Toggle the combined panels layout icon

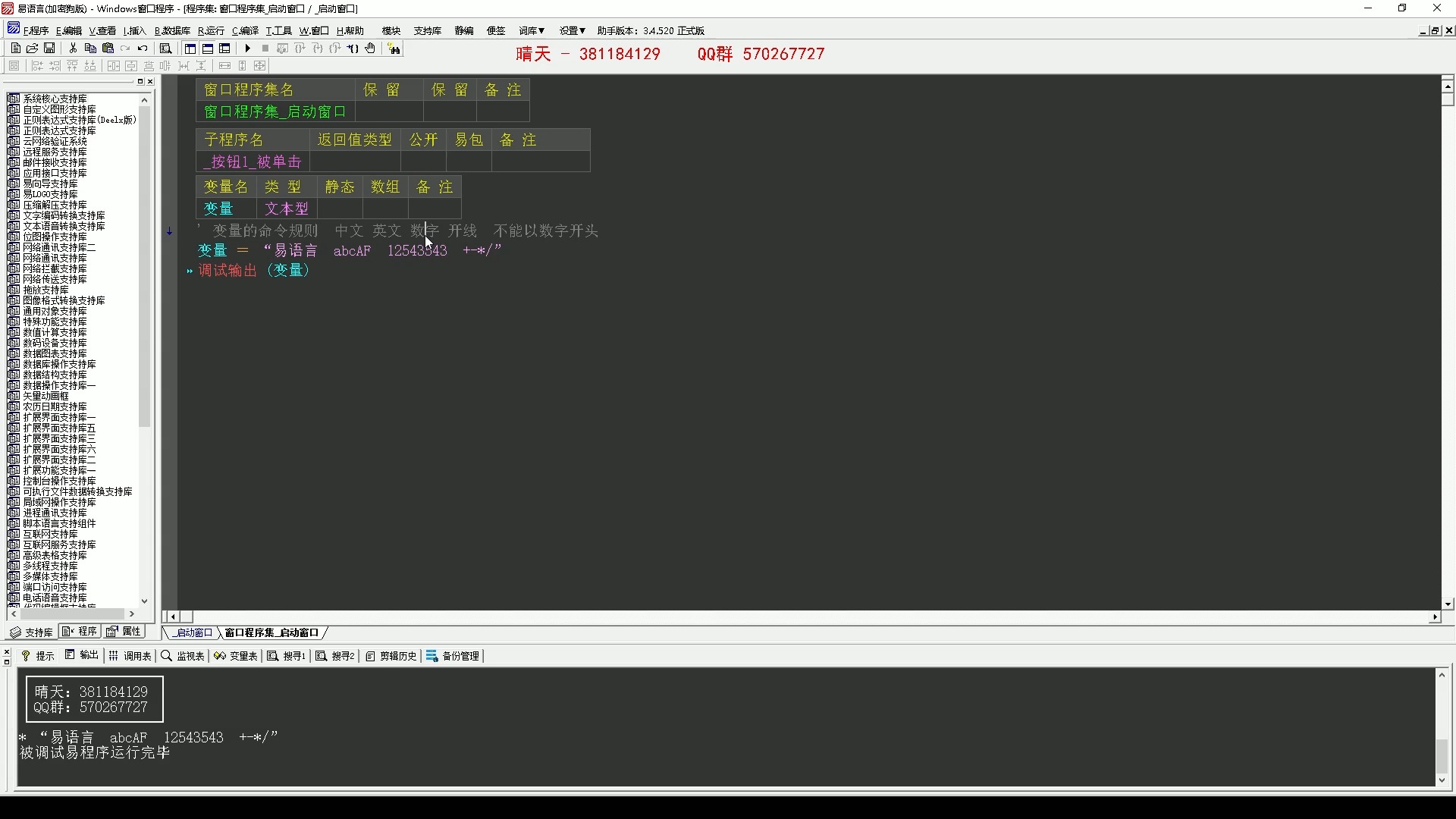225,48
